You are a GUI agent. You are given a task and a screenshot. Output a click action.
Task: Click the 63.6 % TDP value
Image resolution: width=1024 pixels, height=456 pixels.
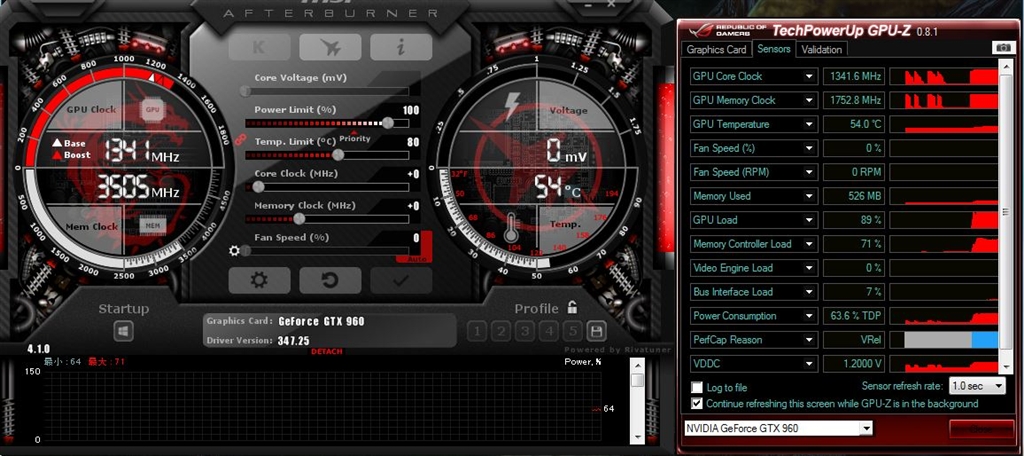click(854, 316)
